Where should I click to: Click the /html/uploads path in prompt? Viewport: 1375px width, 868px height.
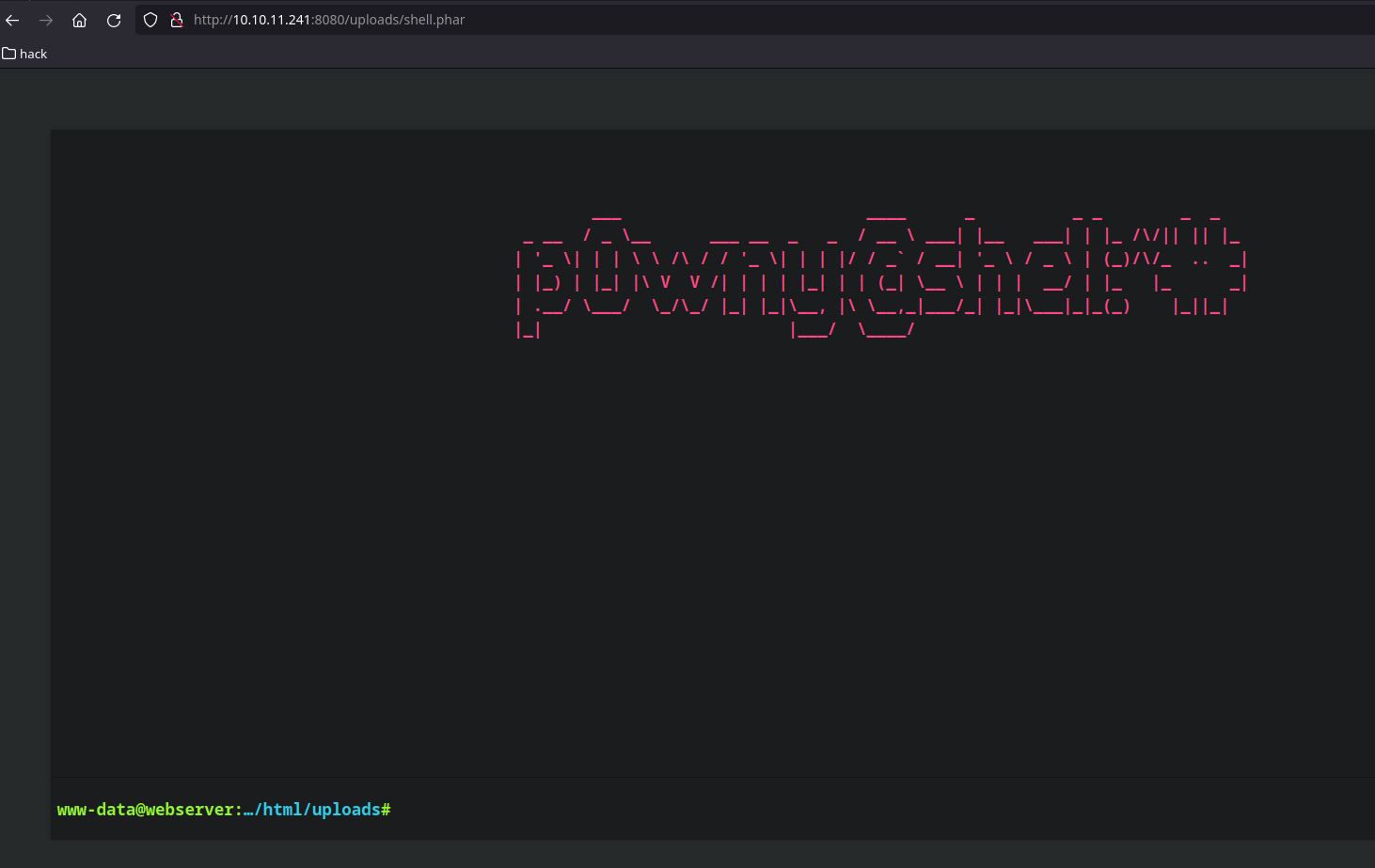[318, 810]
